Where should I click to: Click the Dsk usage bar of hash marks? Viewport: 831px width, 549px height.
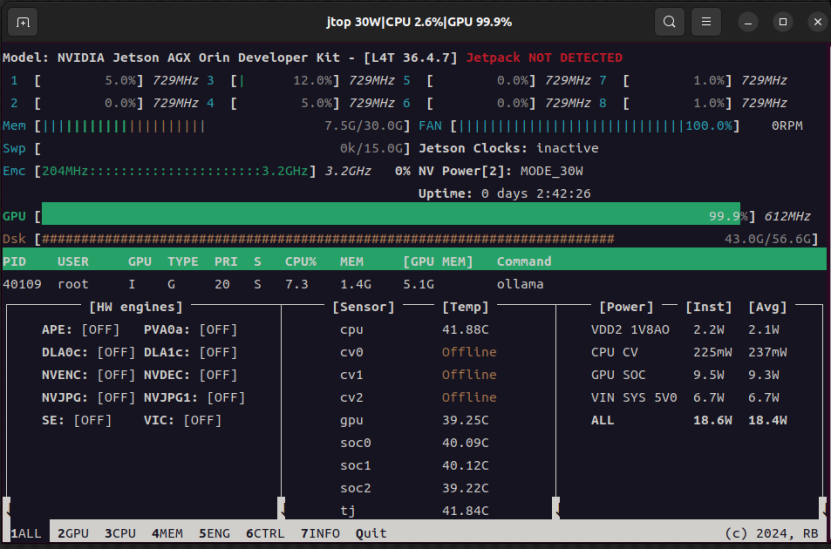coord(328,239)
